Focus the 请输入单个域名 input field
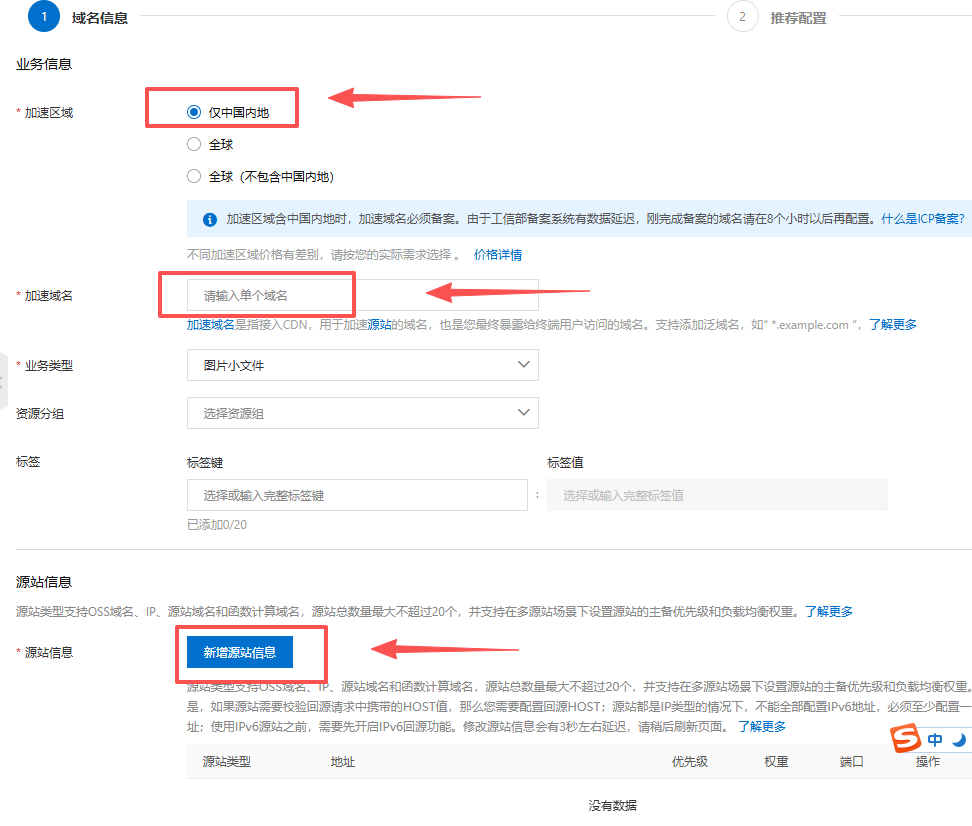 pyautogui.click(x=363, y=295)
